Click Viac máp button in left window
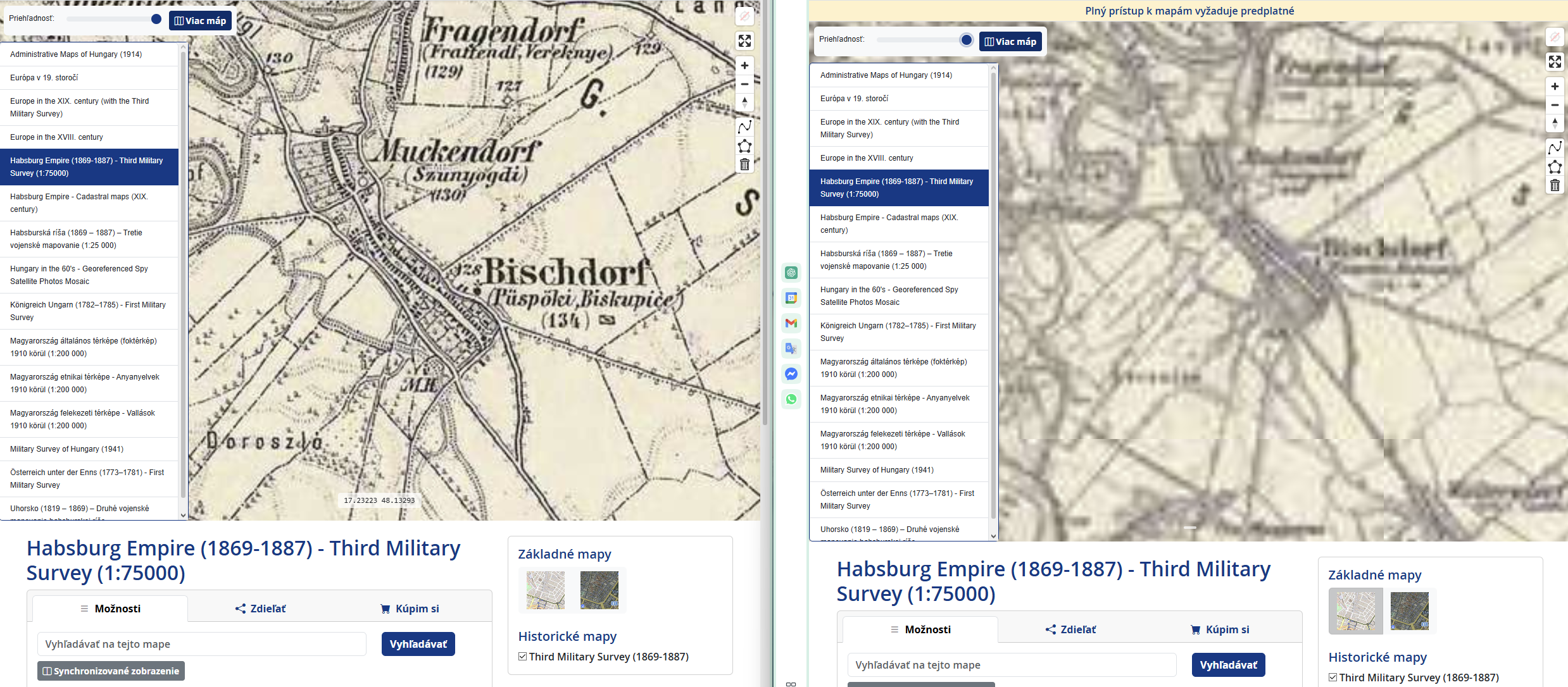Screen dimensions: 1568x687 point(200,21)
